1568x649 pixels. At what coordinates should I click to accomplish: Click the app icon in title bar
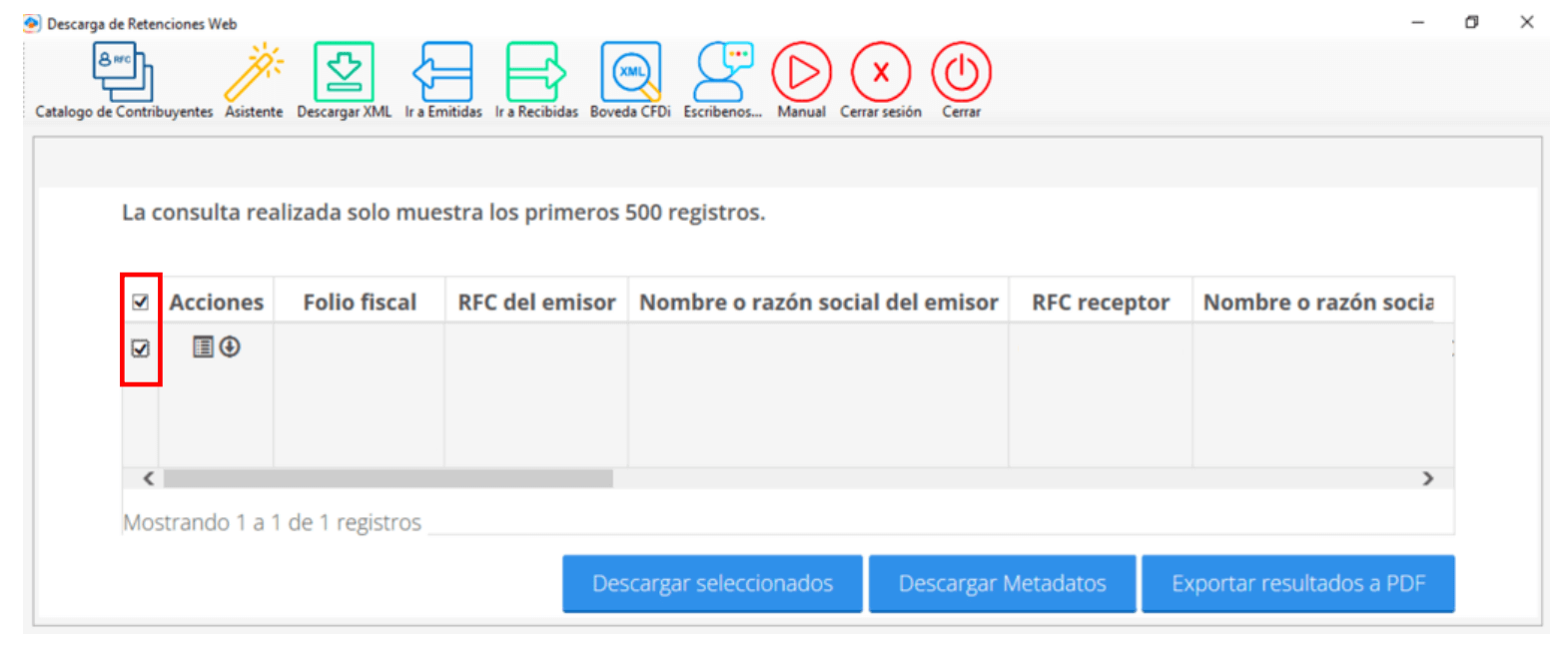point(32,23)
